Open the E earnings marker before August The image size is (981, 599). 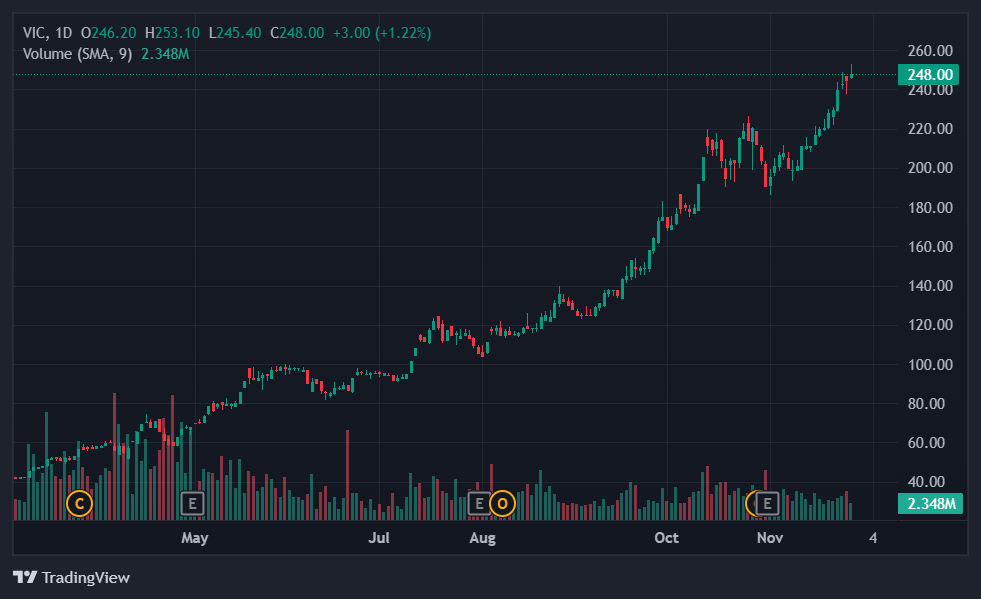point(479,503)
